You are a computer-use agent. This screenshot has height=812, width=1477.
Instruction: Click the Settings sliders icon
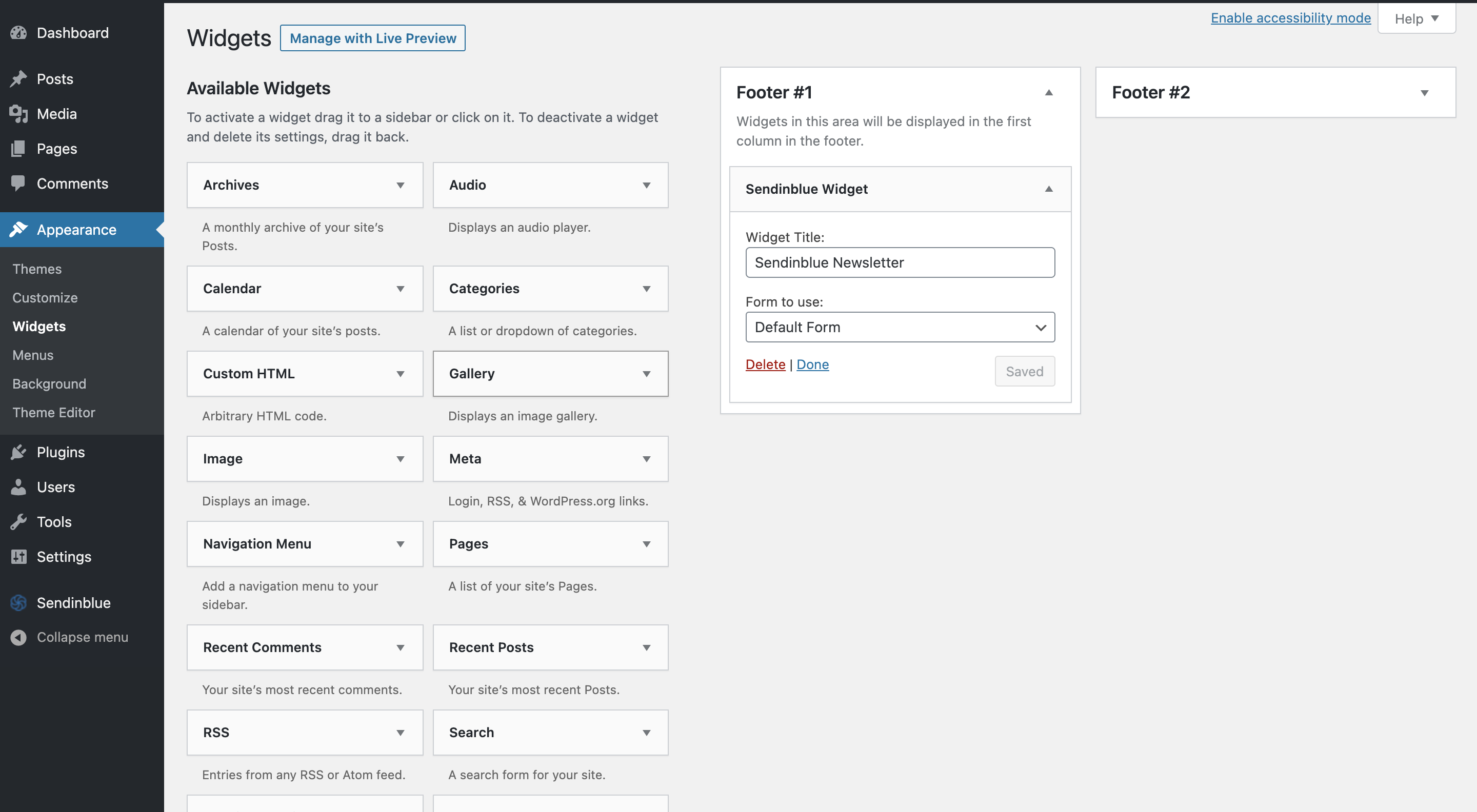pyautogui.click(x=18, y=556)
